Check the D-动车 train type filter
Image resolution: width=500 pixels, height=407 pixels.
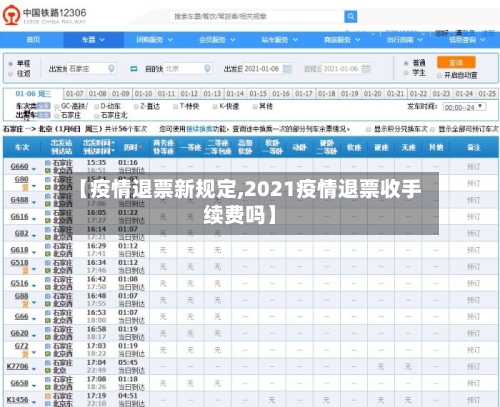click(x=97, y=107)
